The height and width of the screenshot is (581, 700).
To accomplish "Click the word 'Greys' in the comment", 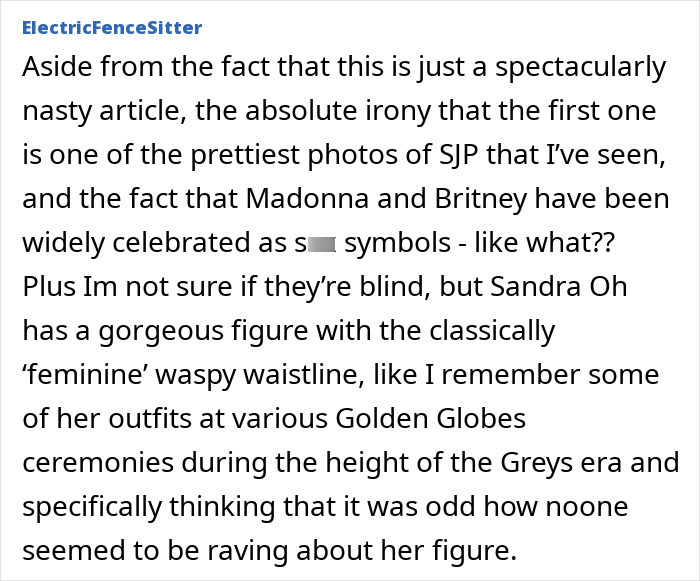I will (x=536, y=462).
